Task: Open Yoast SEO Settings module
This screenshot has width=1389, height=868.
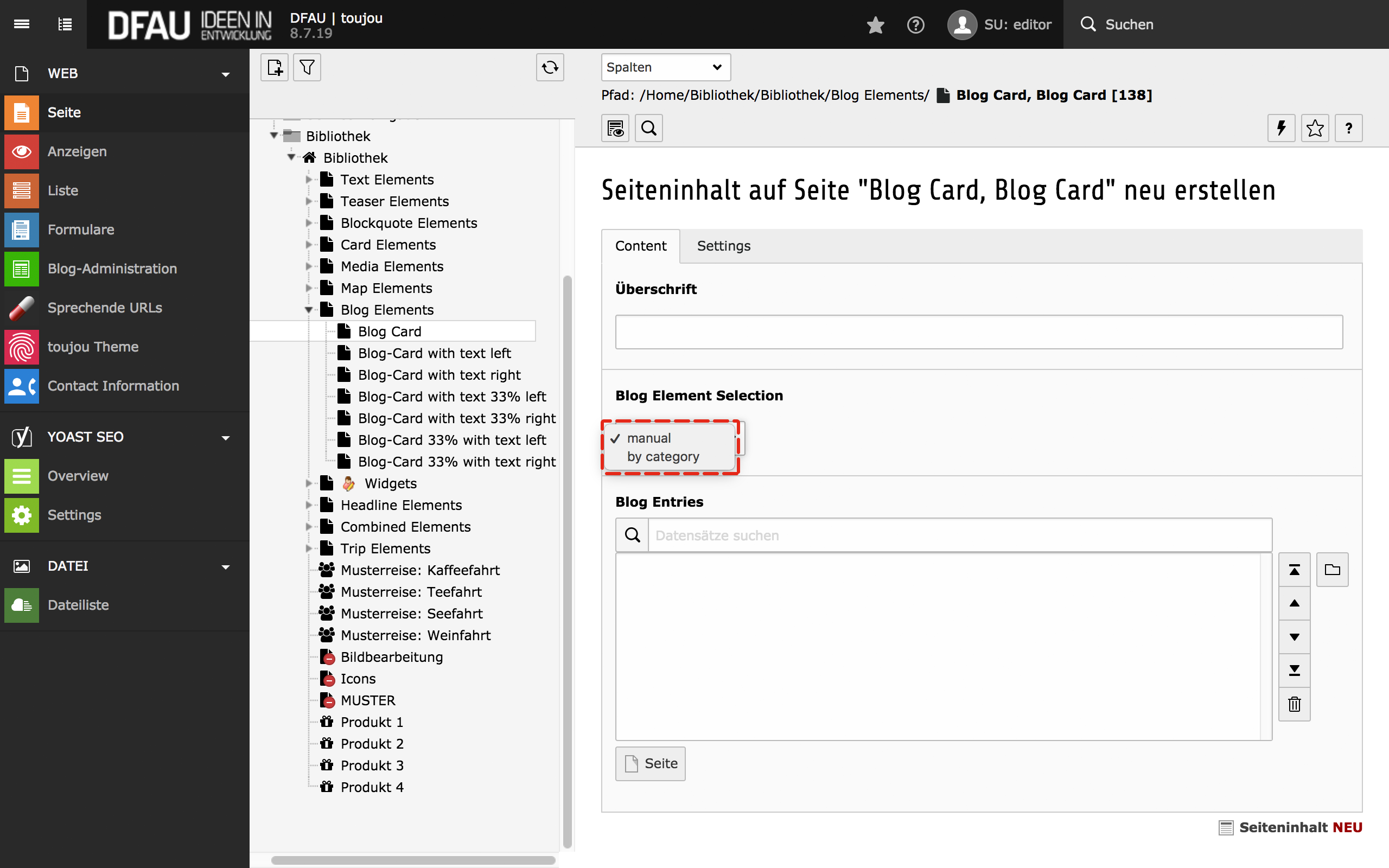Action: pos(125,515)
